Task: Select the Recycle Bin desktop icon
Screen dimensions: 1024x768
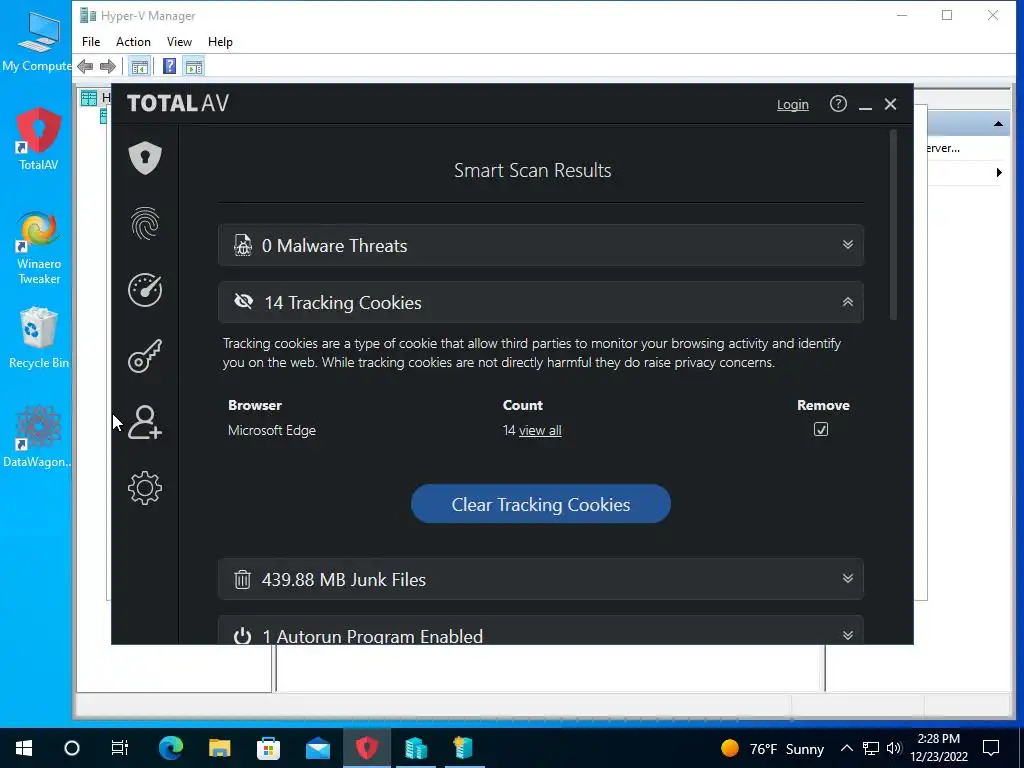Action: [x=39, y=338]
